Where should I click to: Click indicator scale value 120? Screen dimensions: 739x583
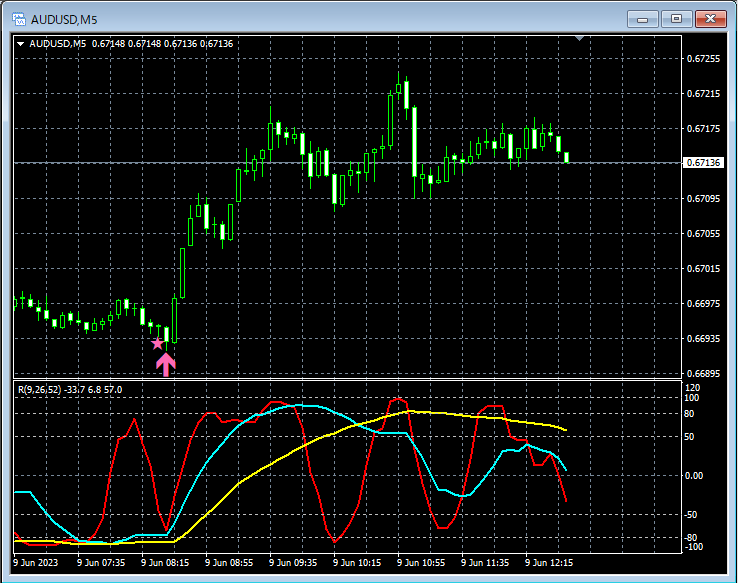click(x=693, y=387)
